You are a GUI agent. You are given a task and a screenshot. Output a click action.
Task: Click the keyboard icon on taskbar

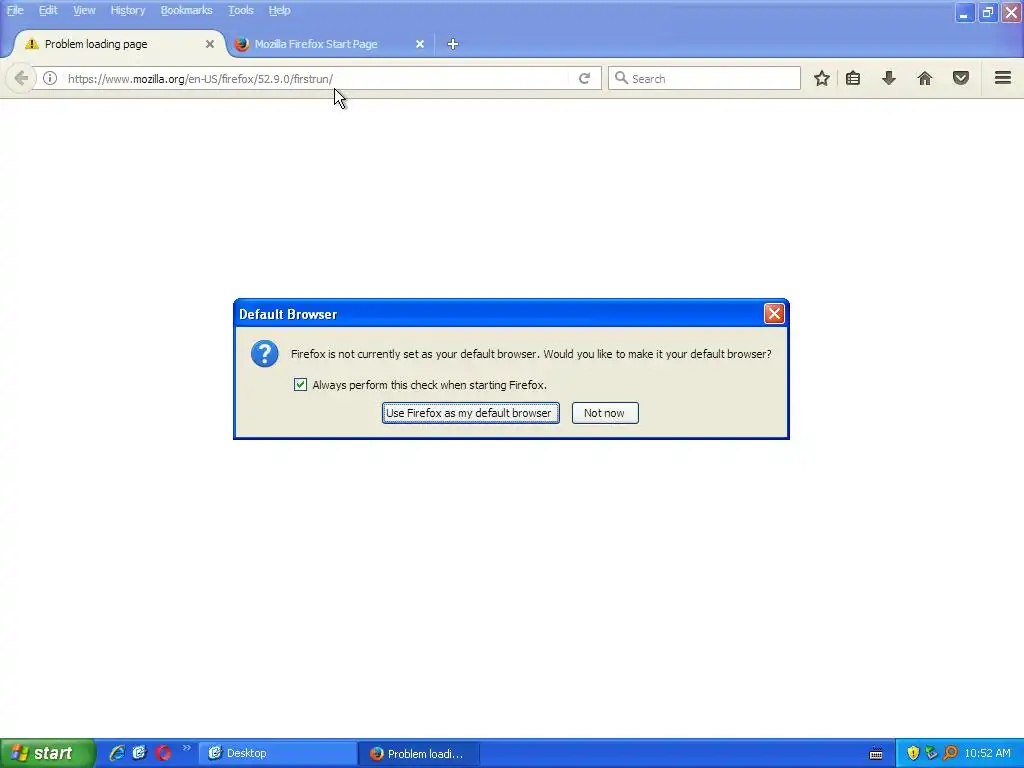click(x=876, y=754)
